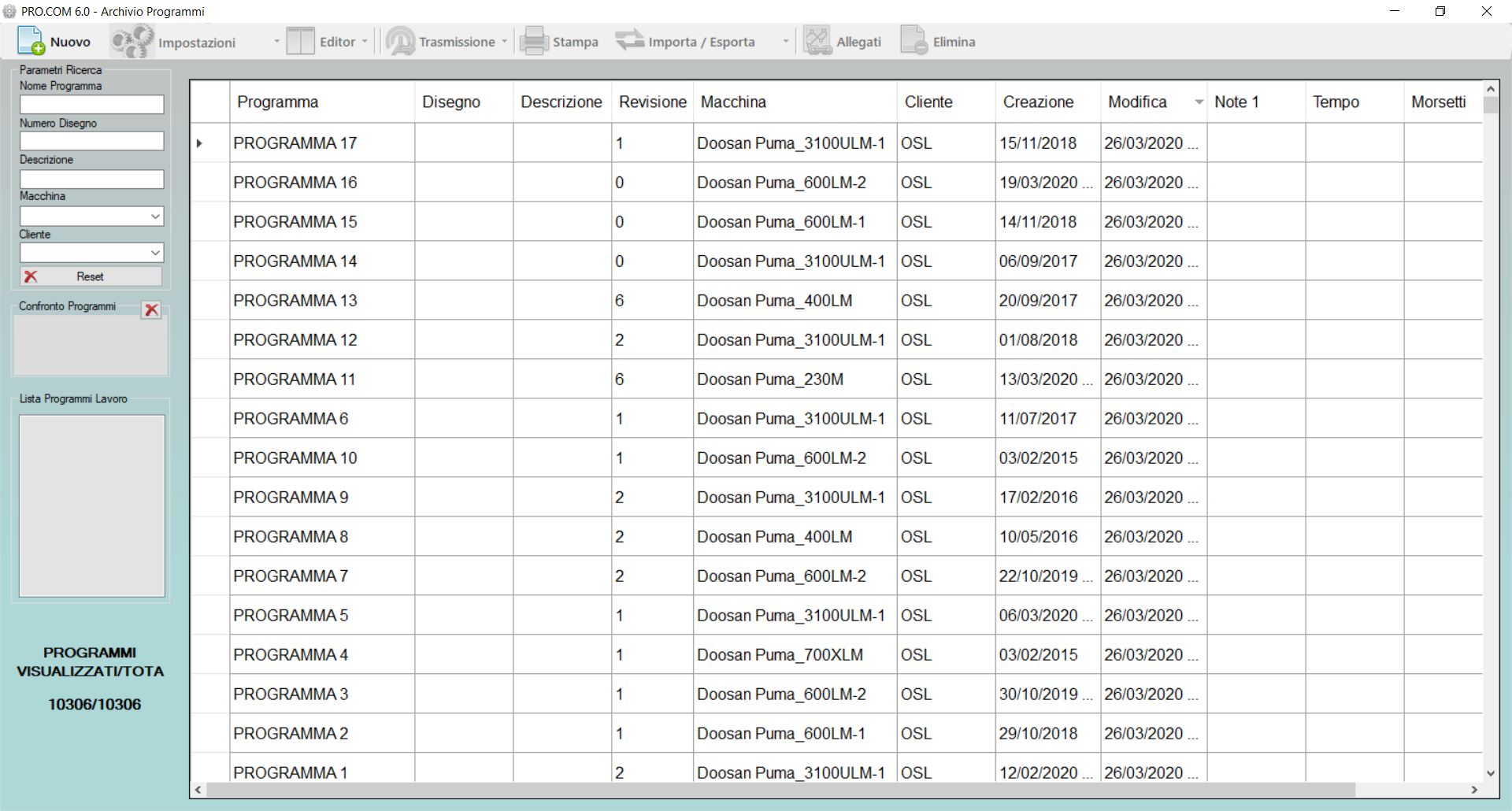Click the horizontal scrollbar left arrow
The height and width of the screenshot is (811, 1512).
(198, 790)
